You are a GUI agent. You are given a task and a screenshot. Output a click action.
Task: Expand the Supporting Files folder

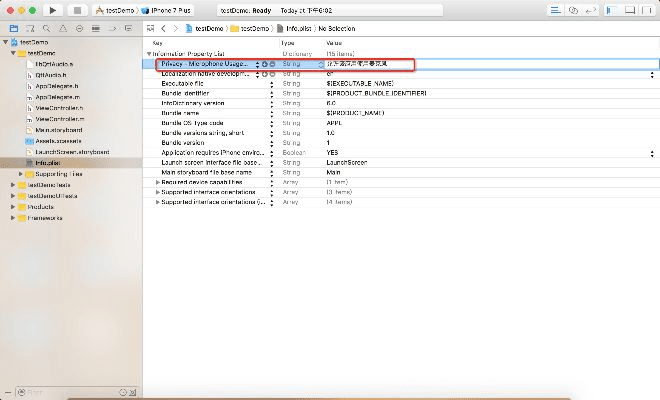click(21, 174)
